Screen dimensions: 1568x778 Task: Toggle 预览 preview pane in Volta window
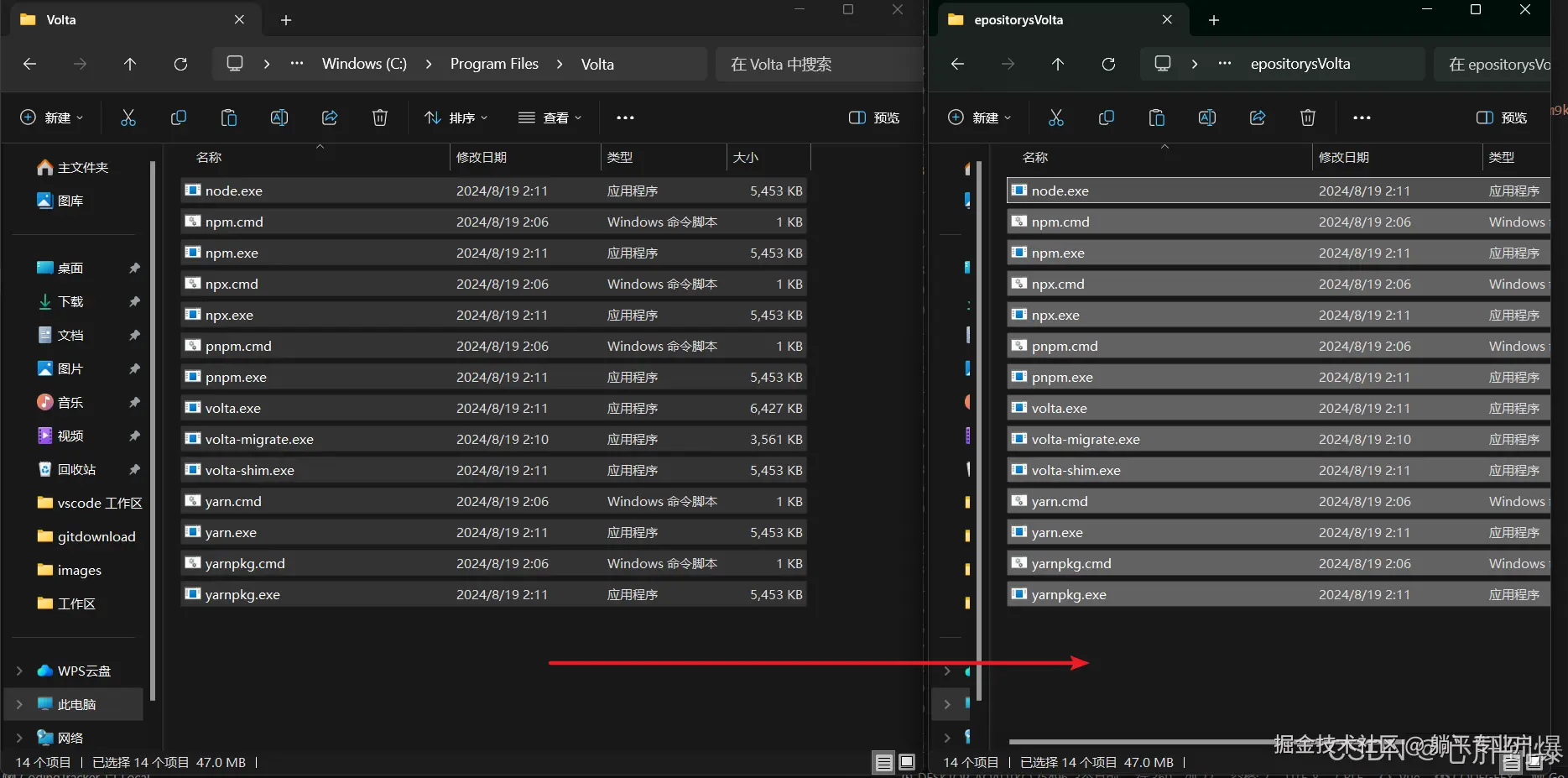coord(874,117)
